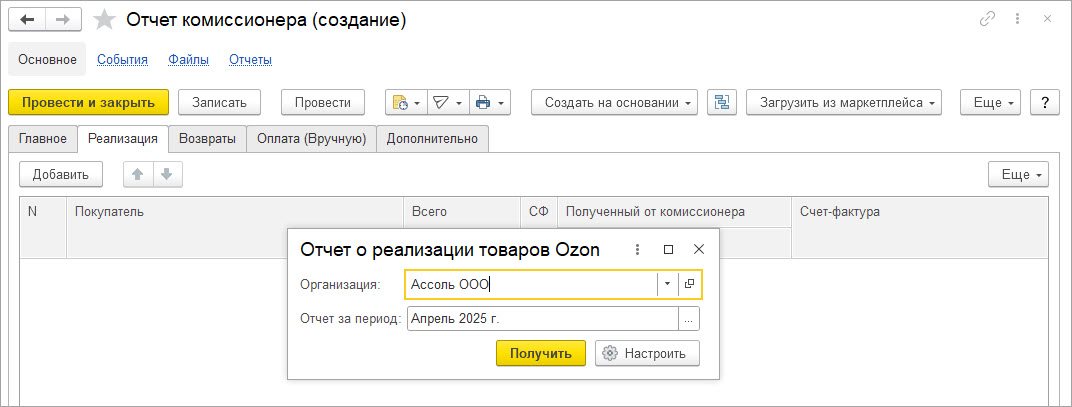Open the Создать на основании dropdown
This screenshot has width=1072, height=407.
pyautogui.click(x=614, y=102)
